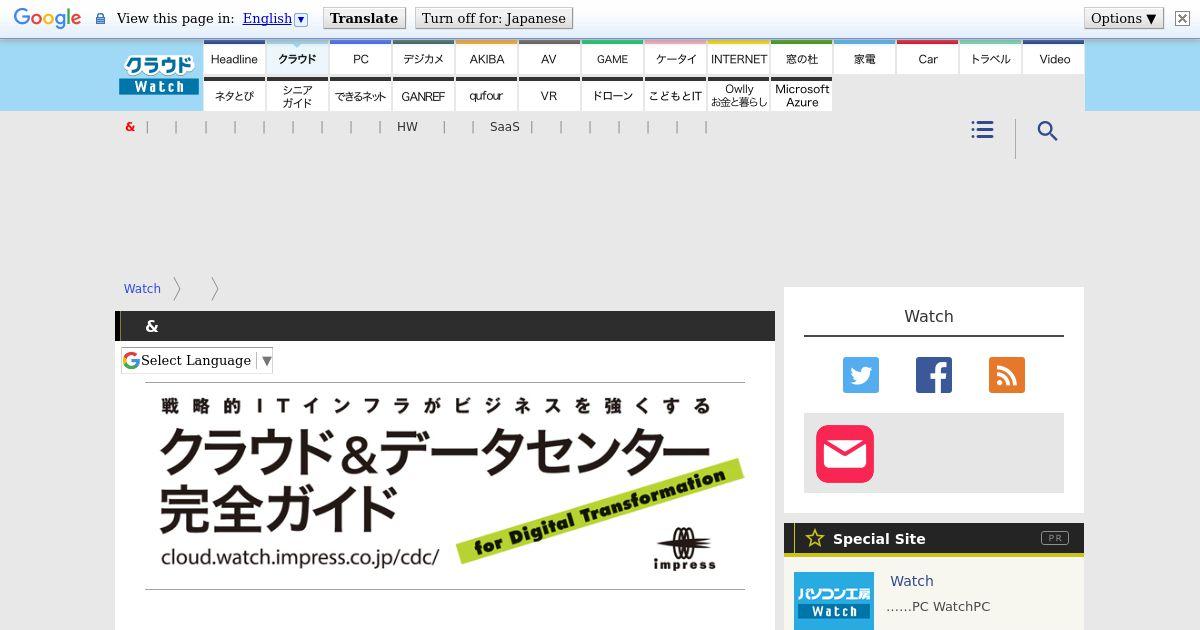Select the 家電 tab
Screen dimensions: 1200x630
865,58
